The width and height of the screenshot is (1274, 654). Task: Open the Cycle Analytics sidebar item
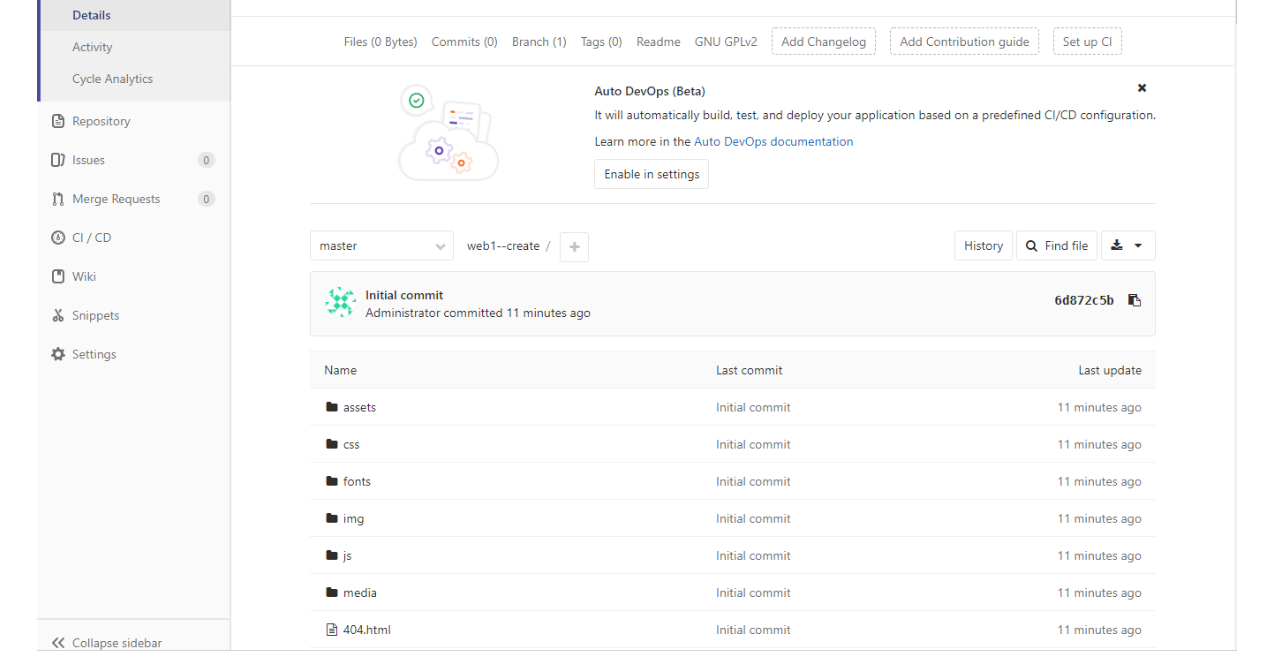click(x=112, y=79)
